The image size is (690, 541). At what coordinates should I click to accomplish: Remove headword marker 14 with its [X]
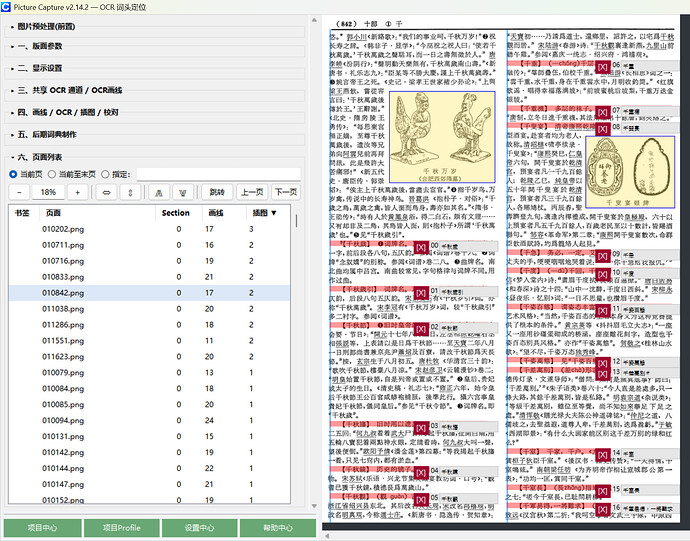[602, 455]
